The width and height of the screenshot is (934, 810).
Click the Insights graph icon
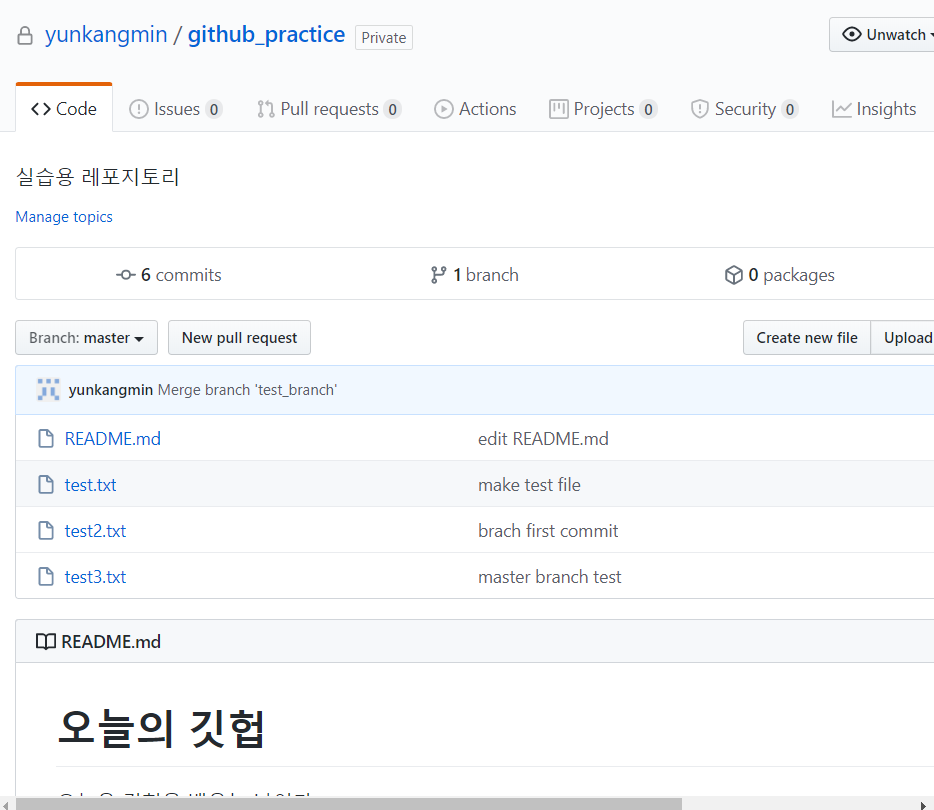[841, 109]
